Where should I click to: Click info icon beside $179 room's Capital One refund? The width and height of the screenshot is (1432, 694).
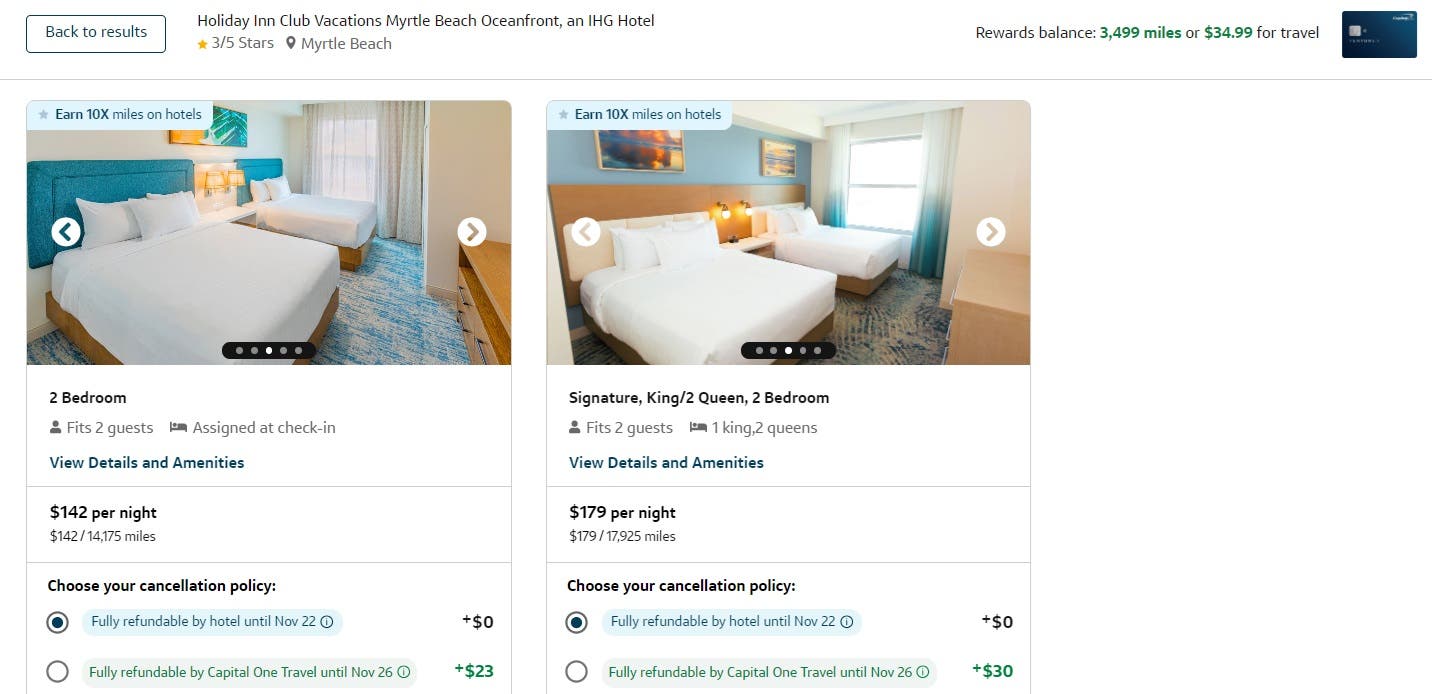tap(923, 672)
